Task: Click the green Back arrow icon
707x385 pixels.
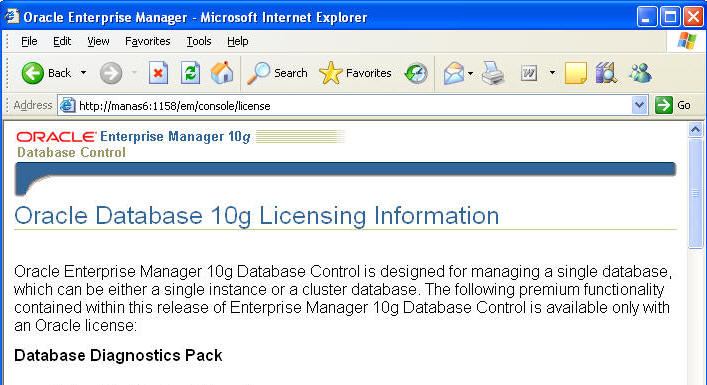Action: (x=32, y=73)
